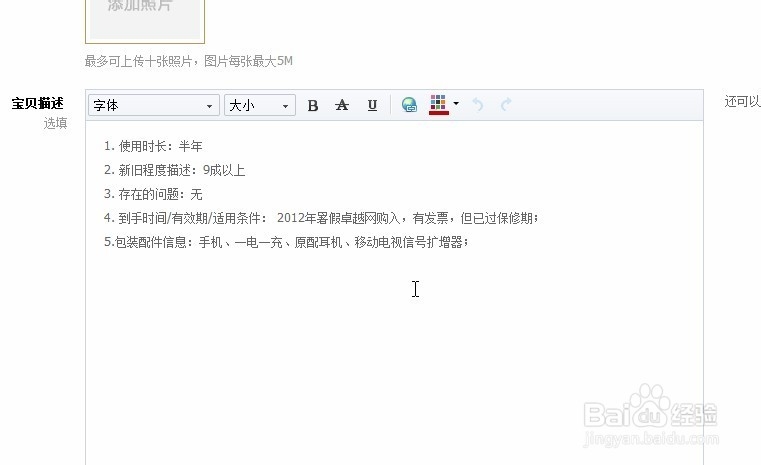This screenshot has width=761, height=465.
Task: Undo the last edit
Action: (x=478, y=104)
